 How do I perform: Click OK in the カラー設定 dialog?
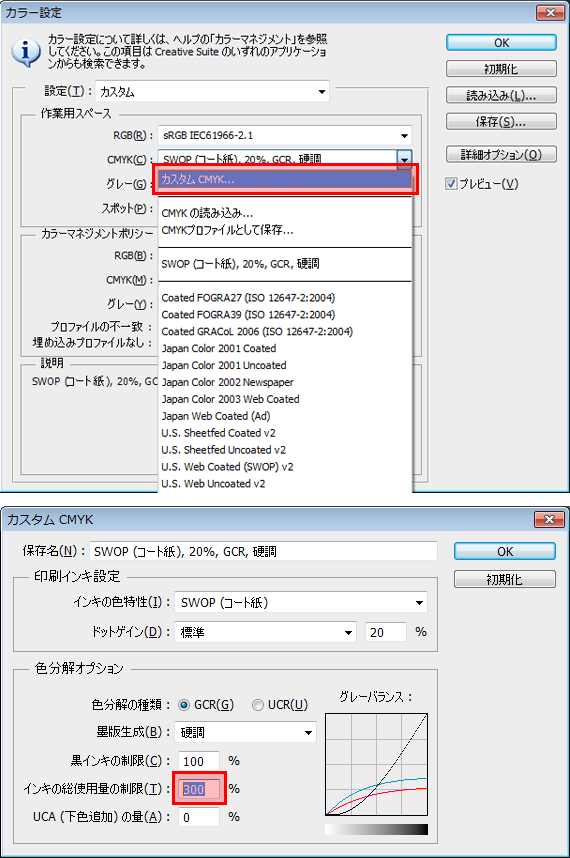point(502,43)
